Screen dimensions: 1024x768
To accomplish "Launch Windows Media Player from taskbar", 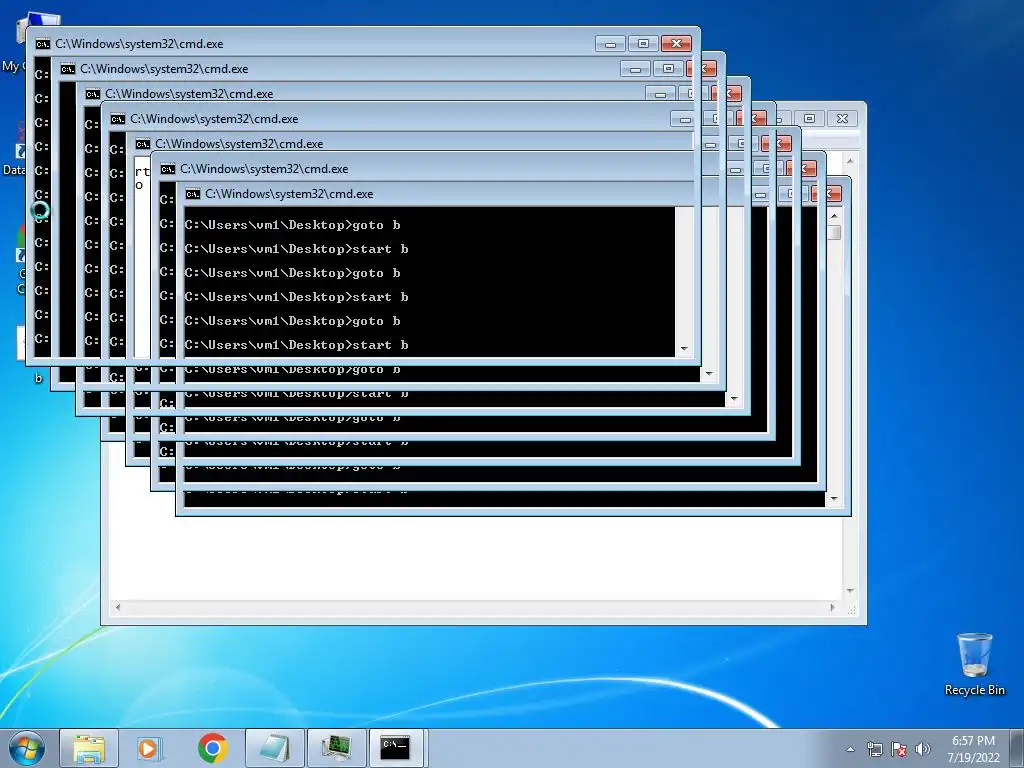I will 150,748.
